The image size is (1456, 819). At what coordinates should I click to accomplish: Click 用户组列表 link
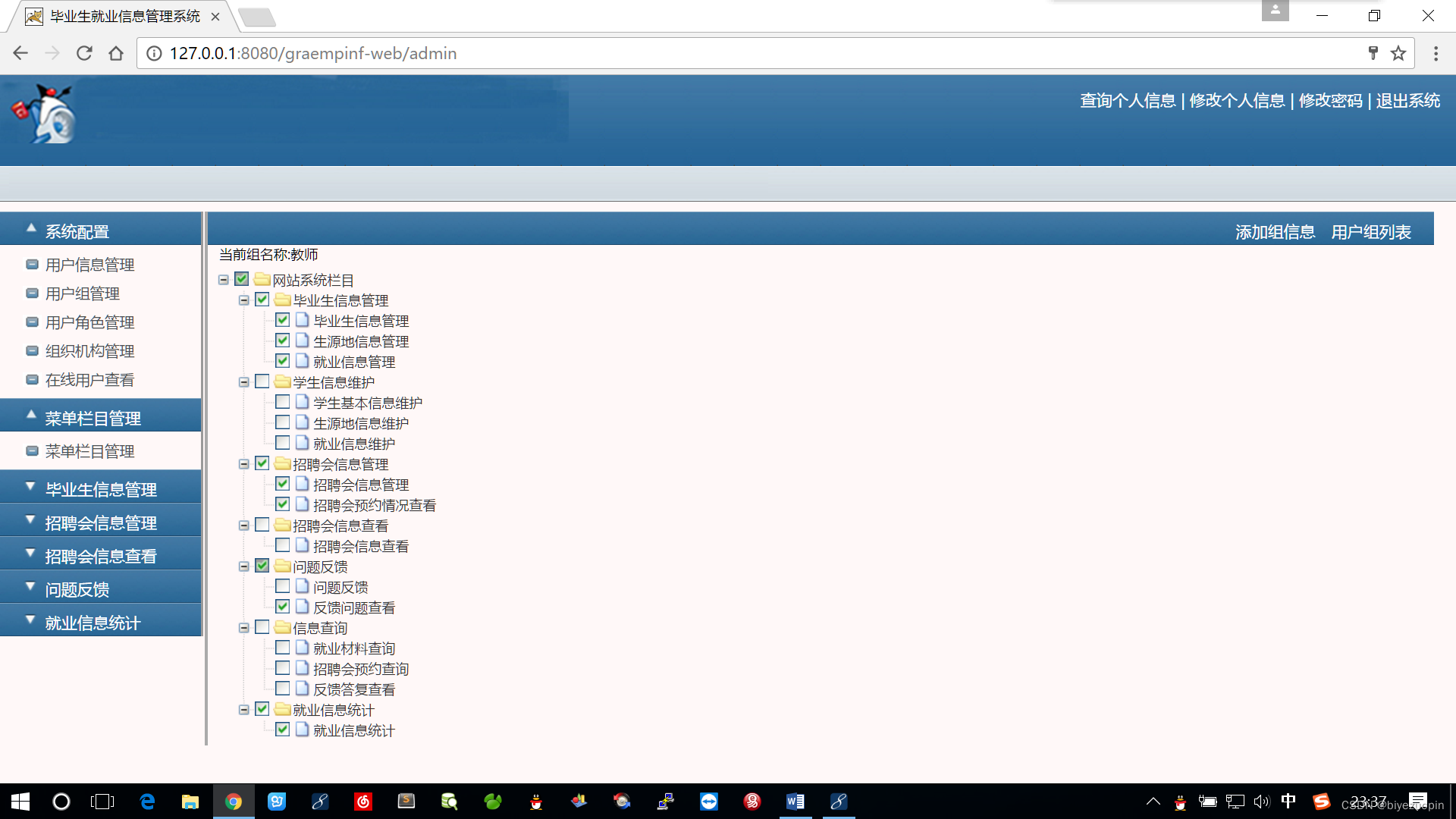pyautogui.click(x=1371, y=232)
